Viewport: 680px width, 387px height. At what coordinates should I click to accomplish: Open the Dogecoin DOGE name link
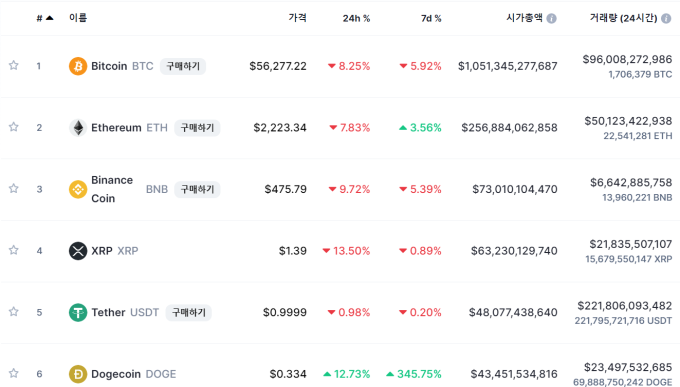tap(134, 374)
